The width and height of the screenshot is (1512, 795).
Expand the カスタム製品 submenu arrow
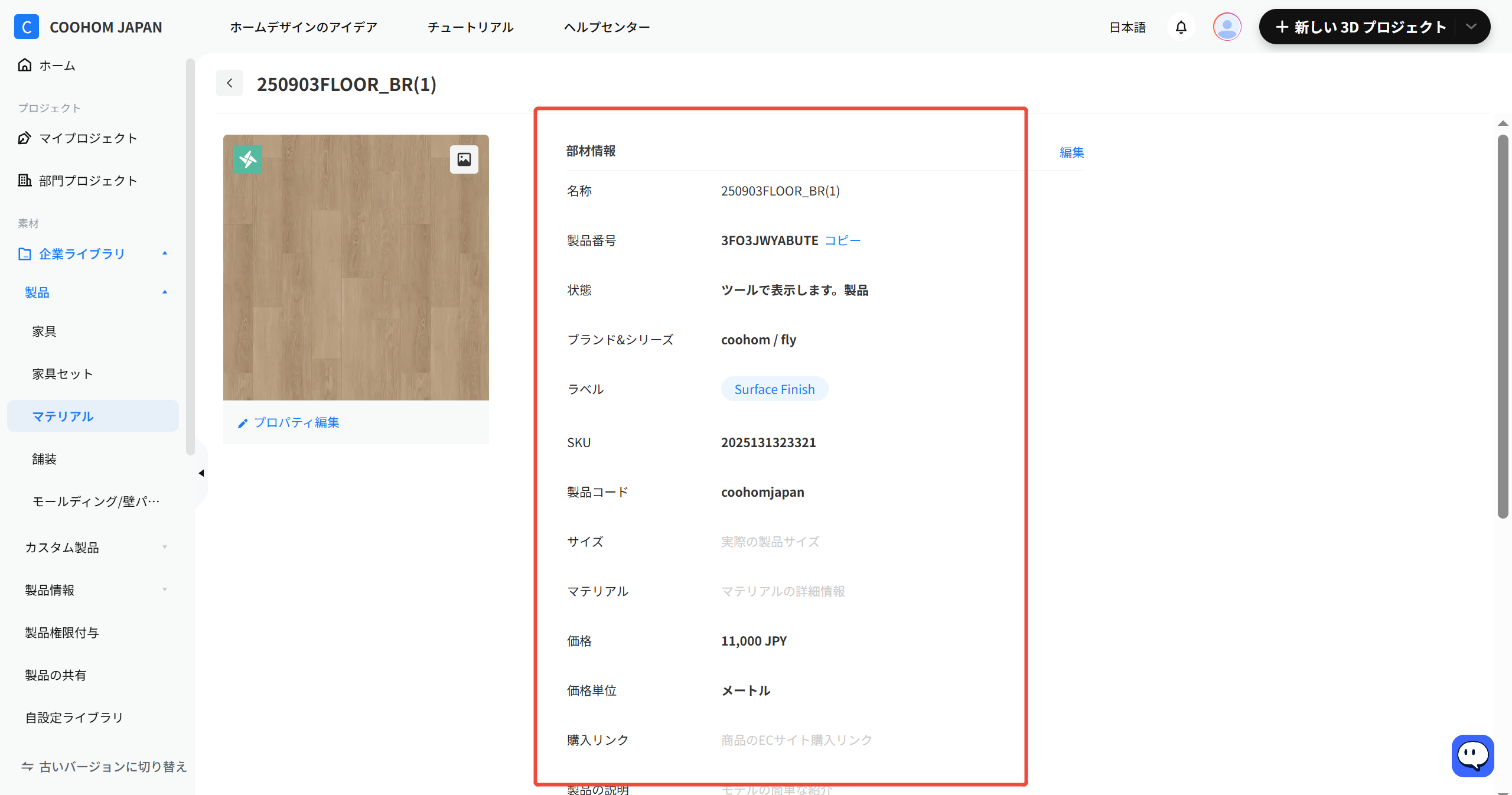[x=165, y=548]
